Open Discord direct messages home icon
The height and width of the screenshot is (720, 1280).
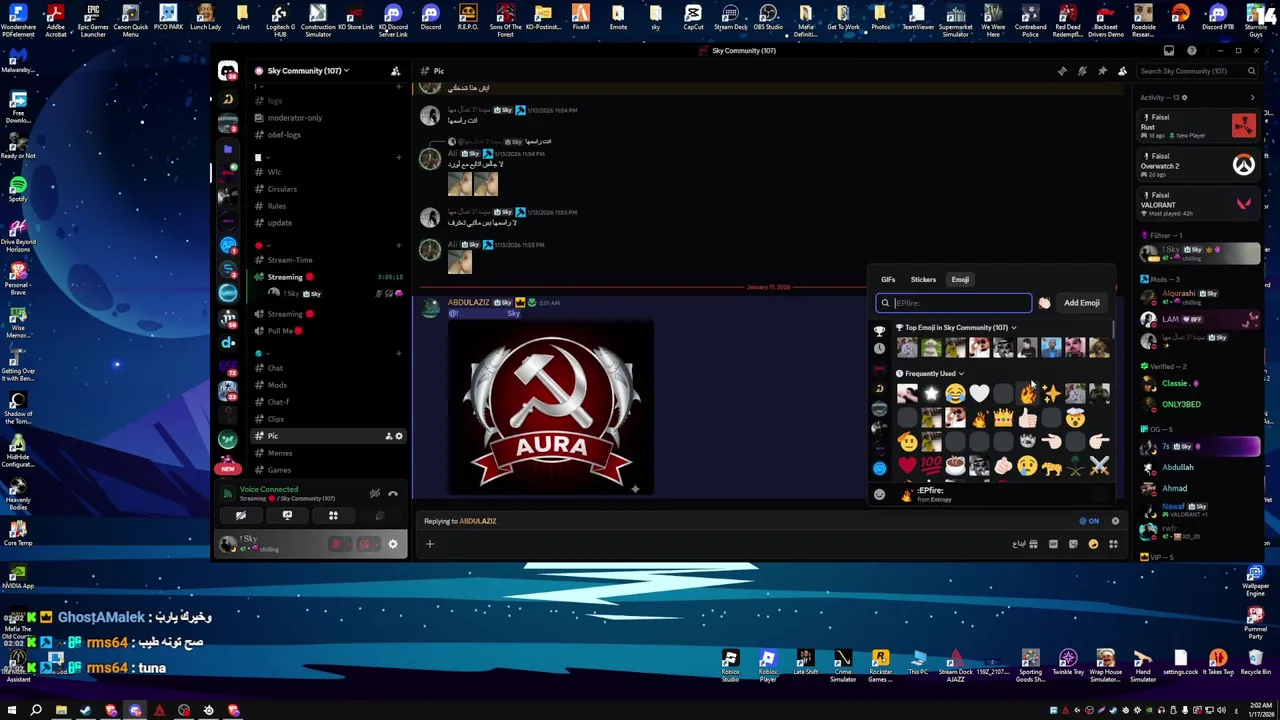228,71
